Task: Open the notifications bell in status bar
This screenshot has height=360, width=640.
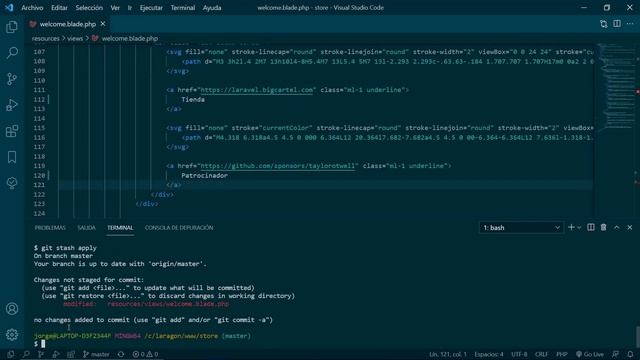Action: [630, 354]
